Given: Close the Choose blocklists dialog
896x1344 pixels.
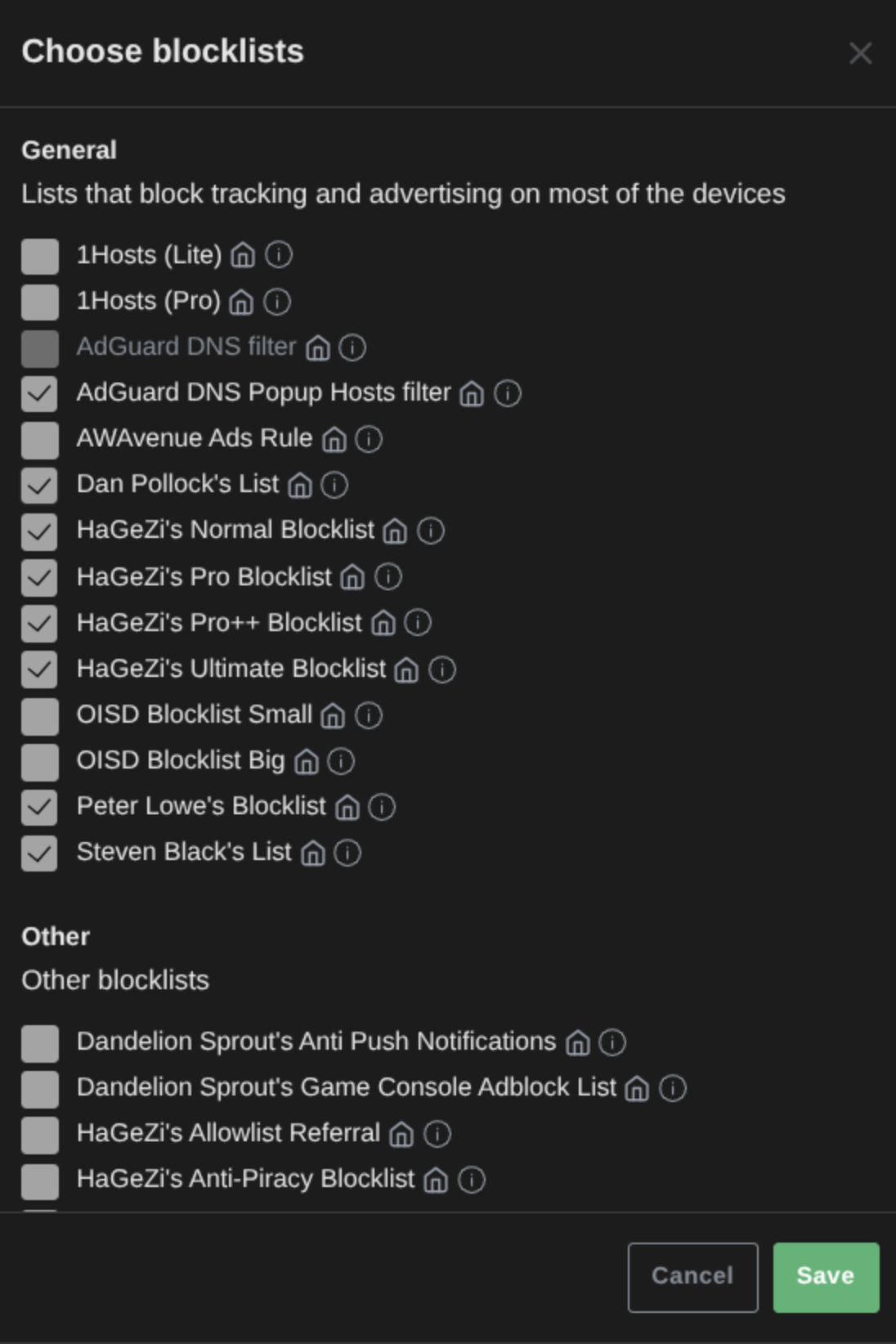Looking at the screenshot, I should (x=862, y=54).
